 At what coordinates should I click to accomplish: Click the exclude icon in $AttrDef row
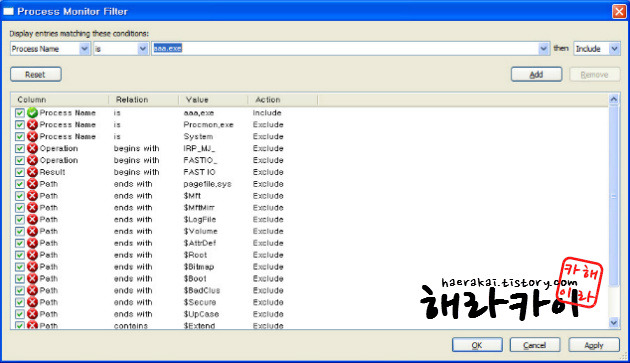click(x=33, y=243)
